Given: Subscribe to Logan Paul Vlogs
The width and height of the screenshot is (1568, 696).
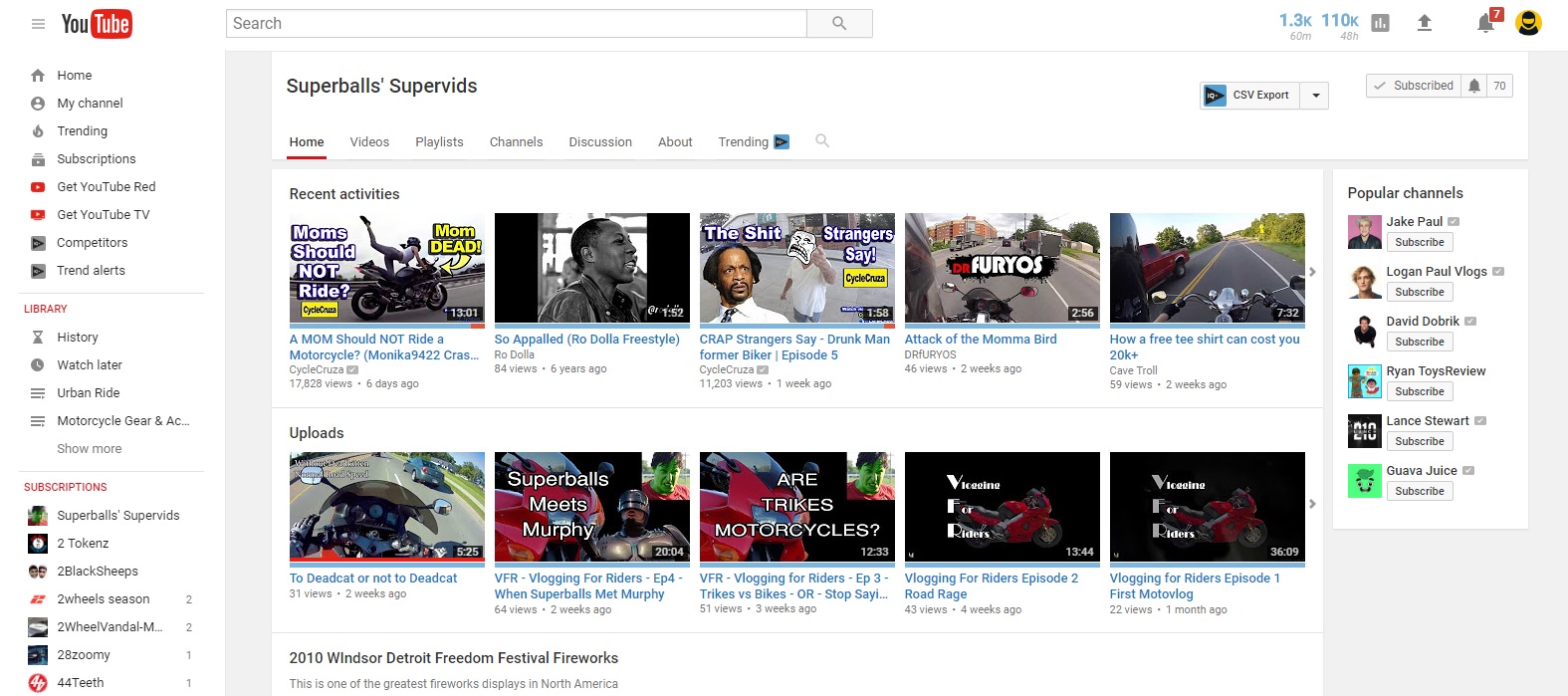Looking at the screenshot, I should point(1420,292).
